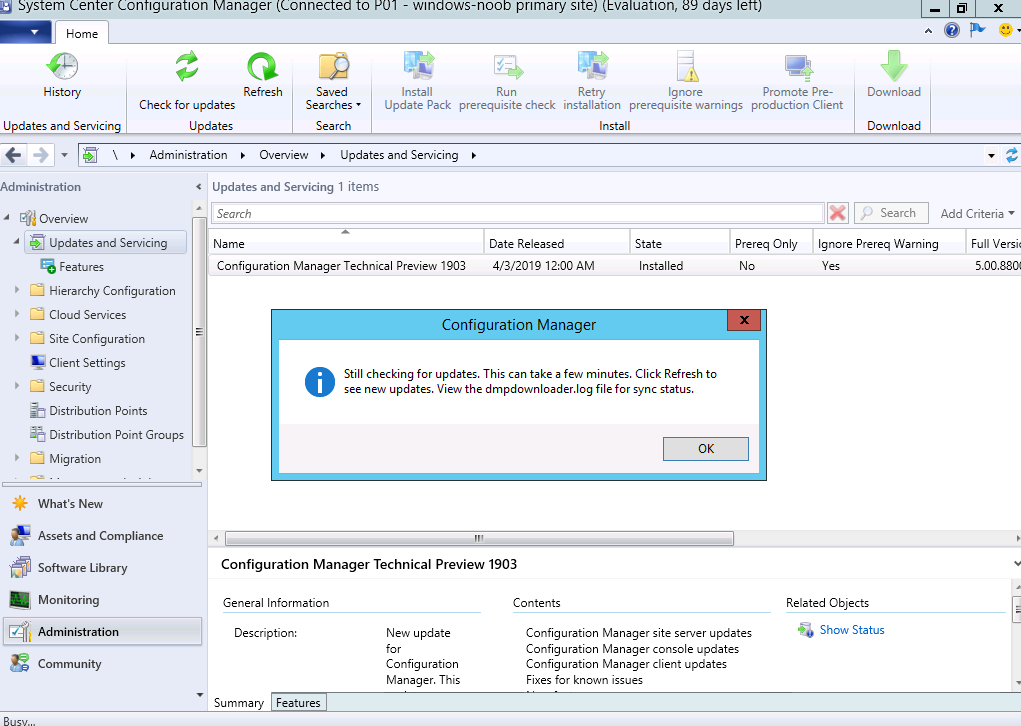
Task: Select Configuration Manager Technical Preview 1903 row
Action: pos(615,266)
